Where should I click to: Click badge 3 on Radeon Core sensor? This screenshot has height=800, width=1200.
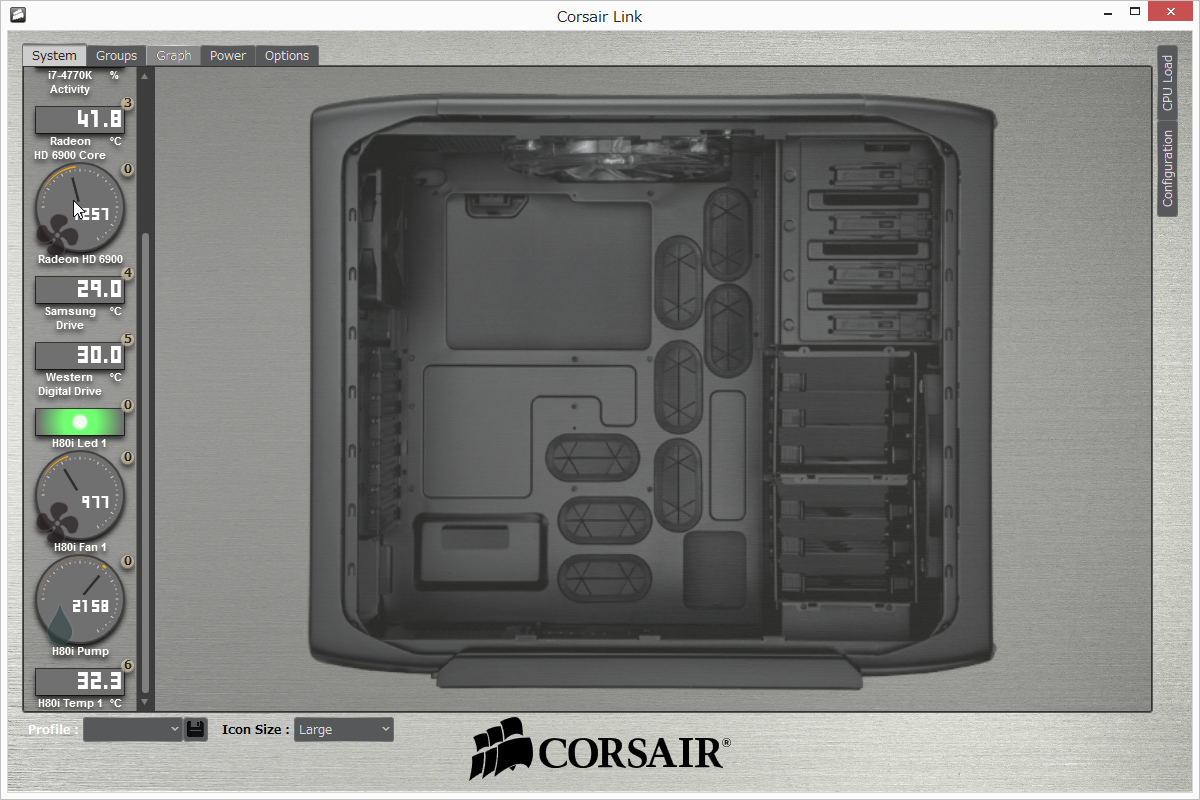click(127, 103)
